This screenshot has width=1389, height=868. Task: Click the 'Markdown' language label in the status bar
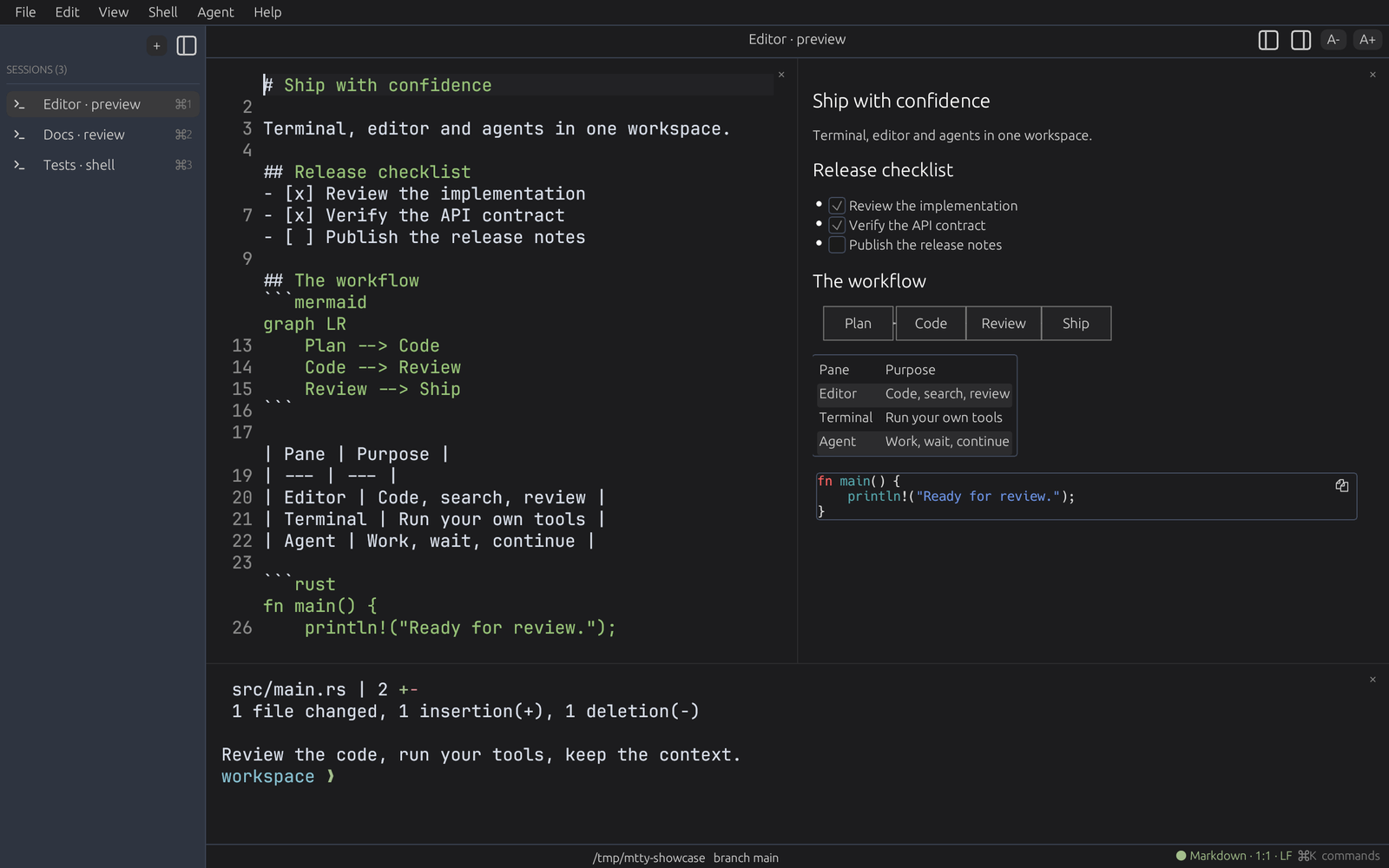coord(1217,856)
